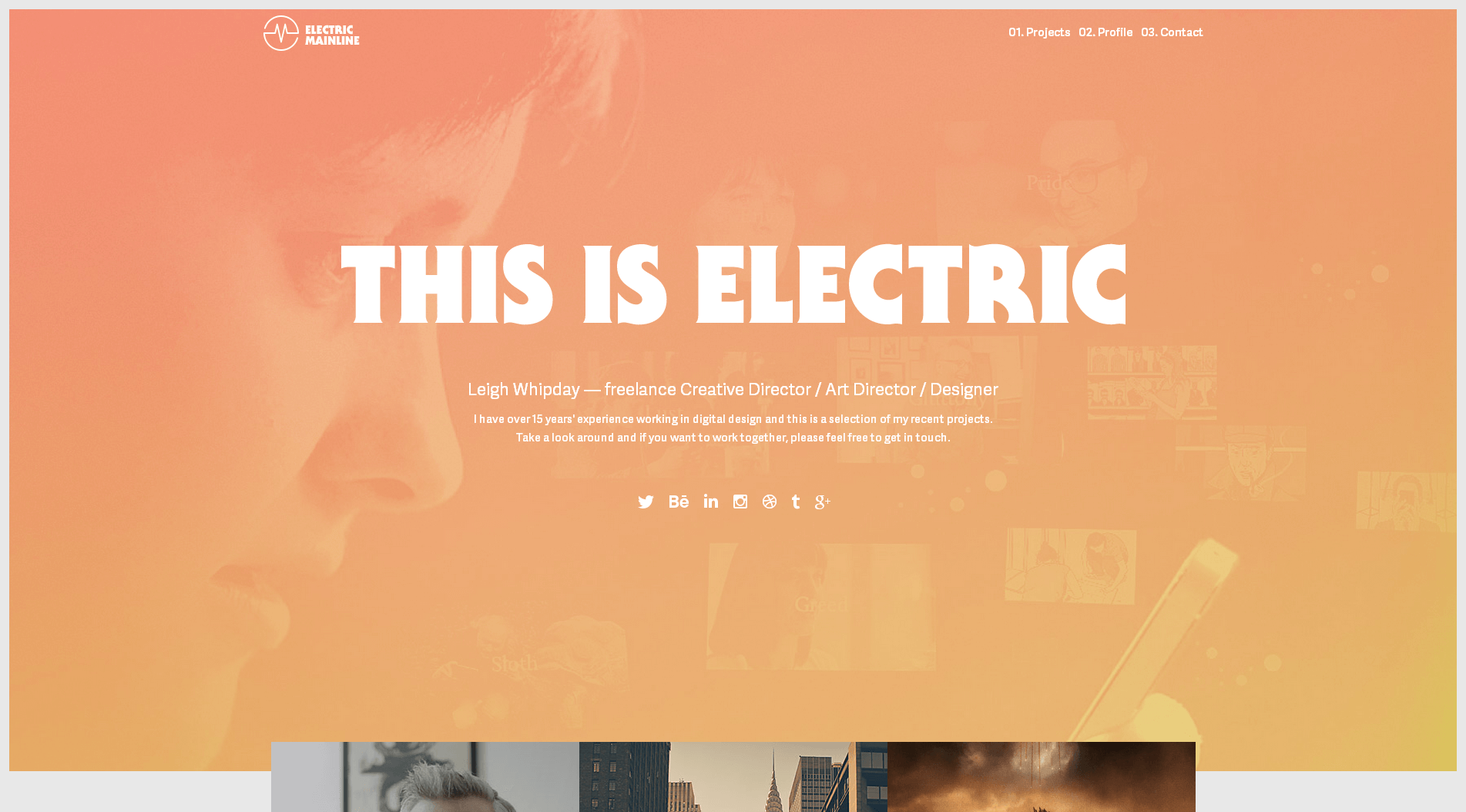Open the Tumblr icon link
Viewport: 1466px width, 812px height.
[x=796, y=502]
